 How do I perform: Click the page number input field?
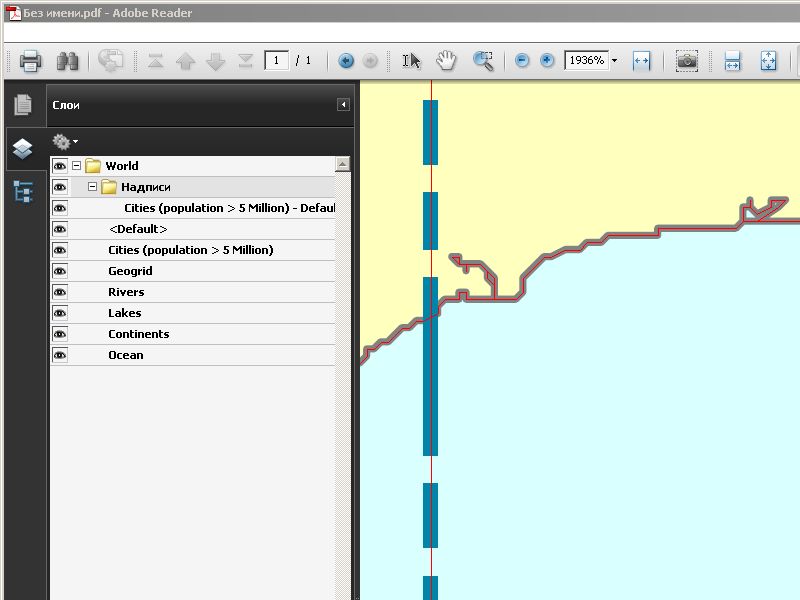[x=276, y=61]
